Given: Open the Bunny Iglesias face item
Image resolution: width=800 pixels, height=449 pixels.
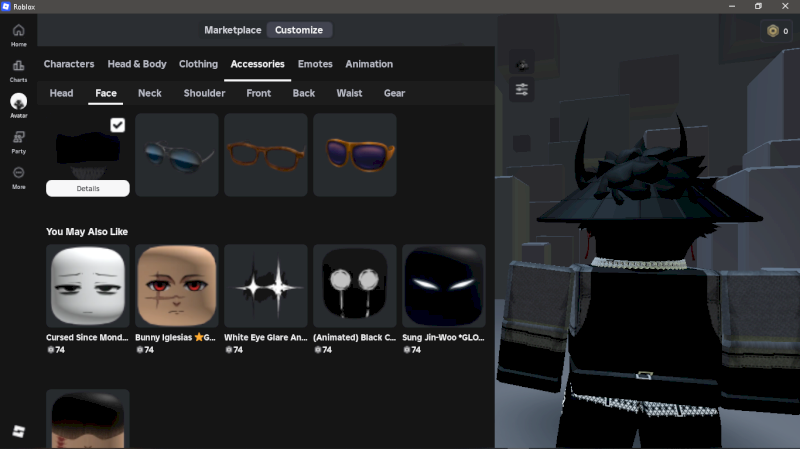Looking at the screenshot, I should pyautogui.click(x=177, y=286).
